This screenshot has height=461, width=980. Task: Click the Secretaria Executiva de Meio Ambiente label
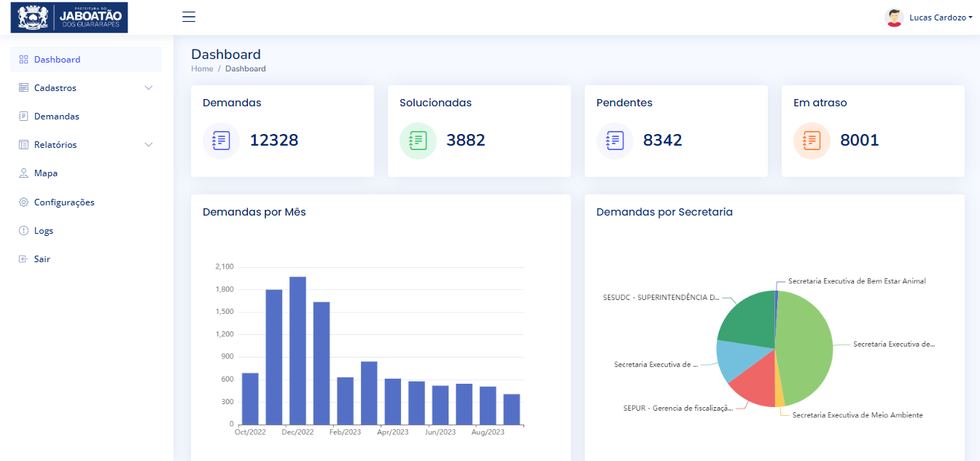(x=858, y=415)
